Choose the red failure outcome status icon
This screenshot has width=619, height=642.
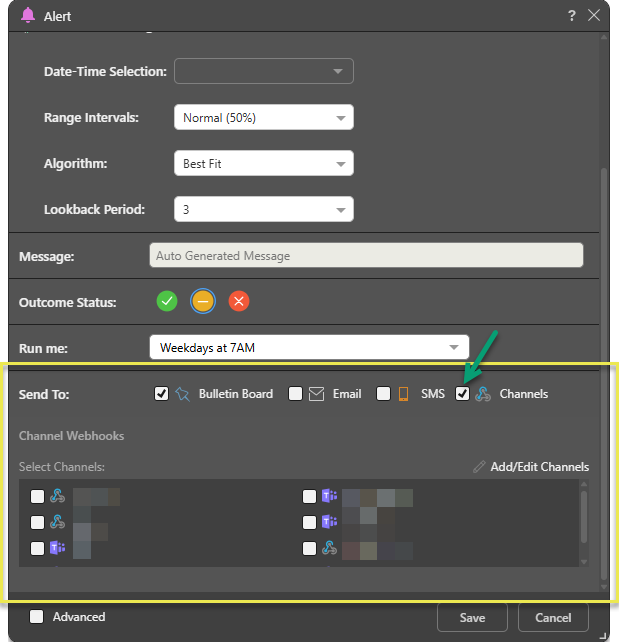pos(238,301)
